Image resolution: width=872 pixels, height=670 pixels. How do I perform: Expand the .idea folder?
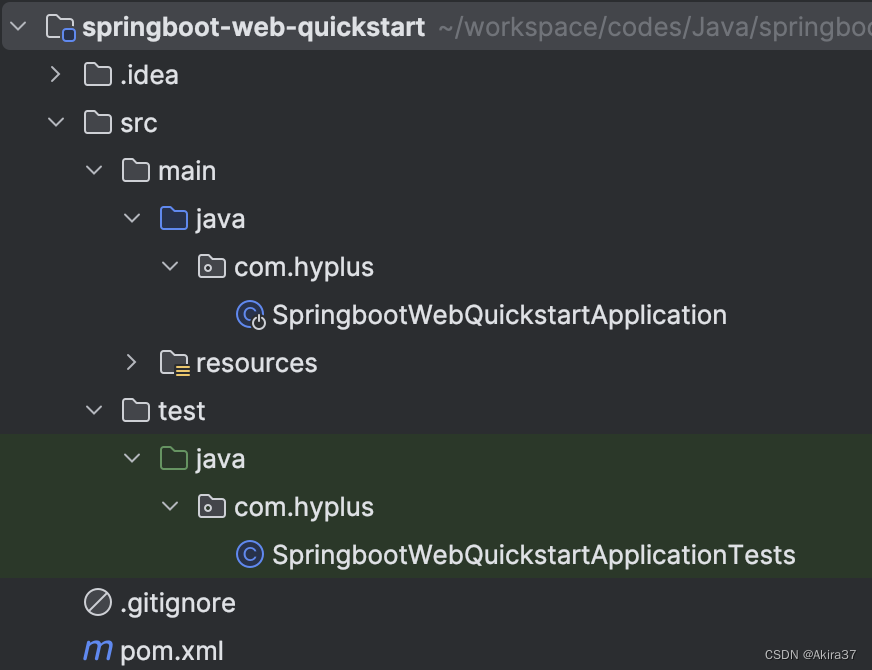coord(56,74)
